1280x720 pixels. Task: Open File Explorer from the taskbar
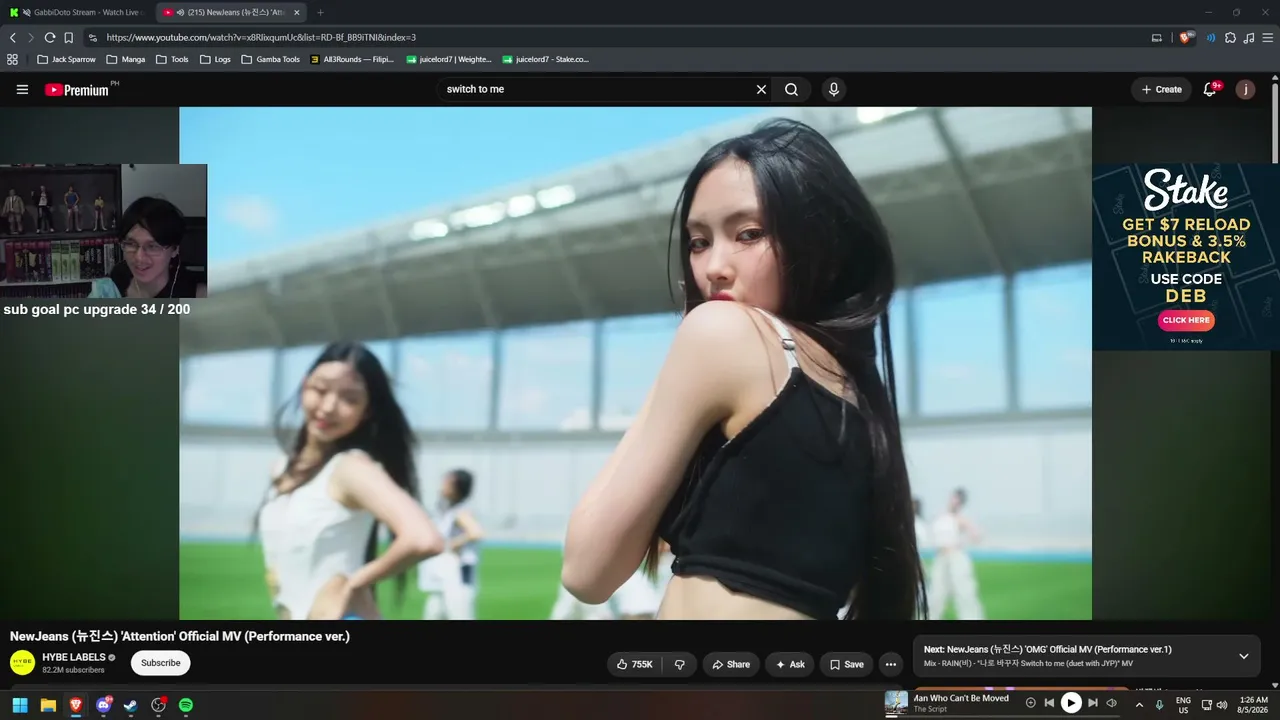point(48,705)
